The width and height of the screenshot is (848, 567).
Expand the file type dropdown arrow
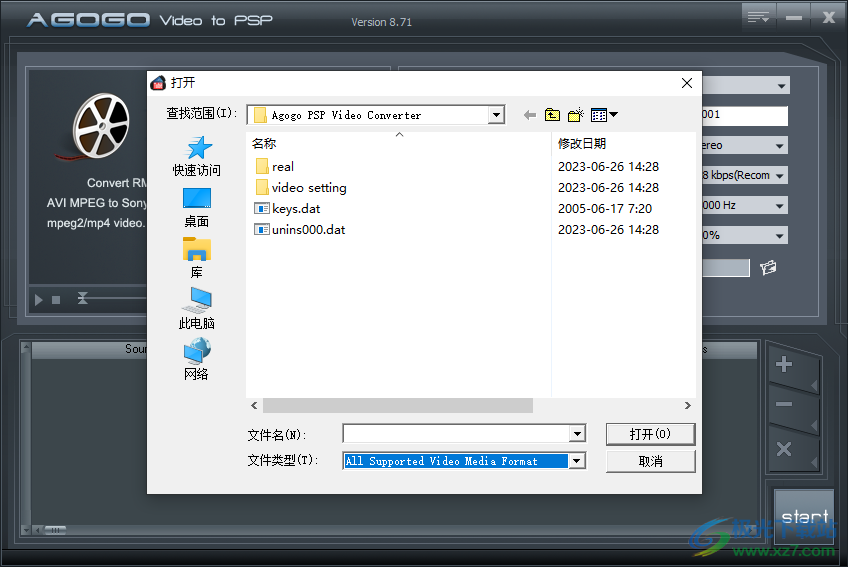(578, 461)
